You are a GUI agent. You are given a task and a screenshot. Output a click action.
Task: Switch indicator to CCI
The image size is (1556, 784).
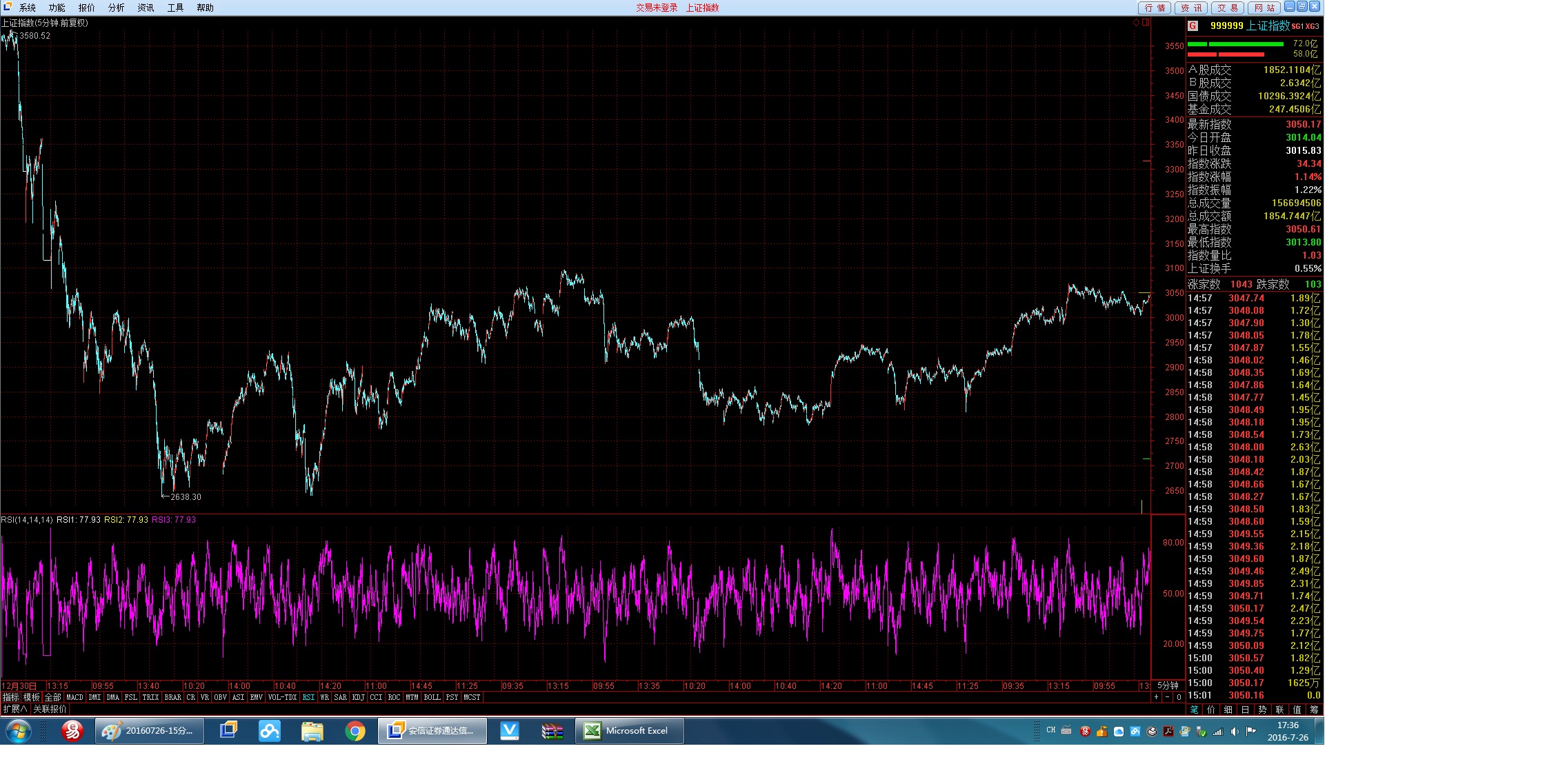(376, 697)
